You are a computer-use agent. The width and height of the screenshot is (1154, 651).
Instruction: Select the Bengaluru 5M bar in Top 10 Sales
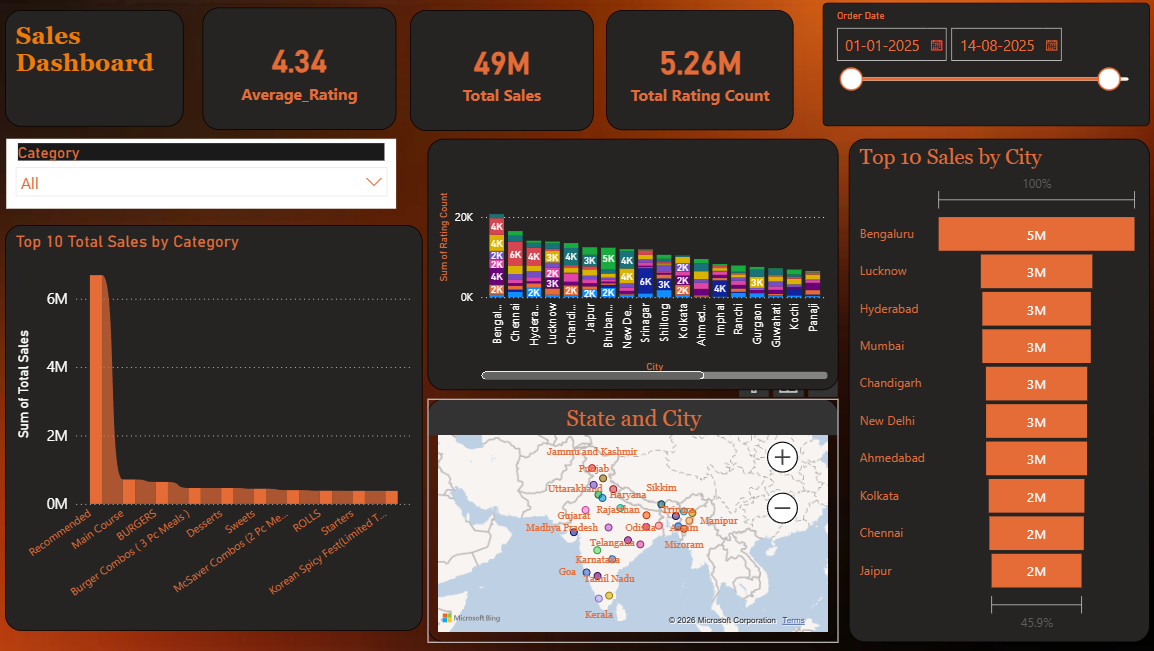(x=1036, y=235)
